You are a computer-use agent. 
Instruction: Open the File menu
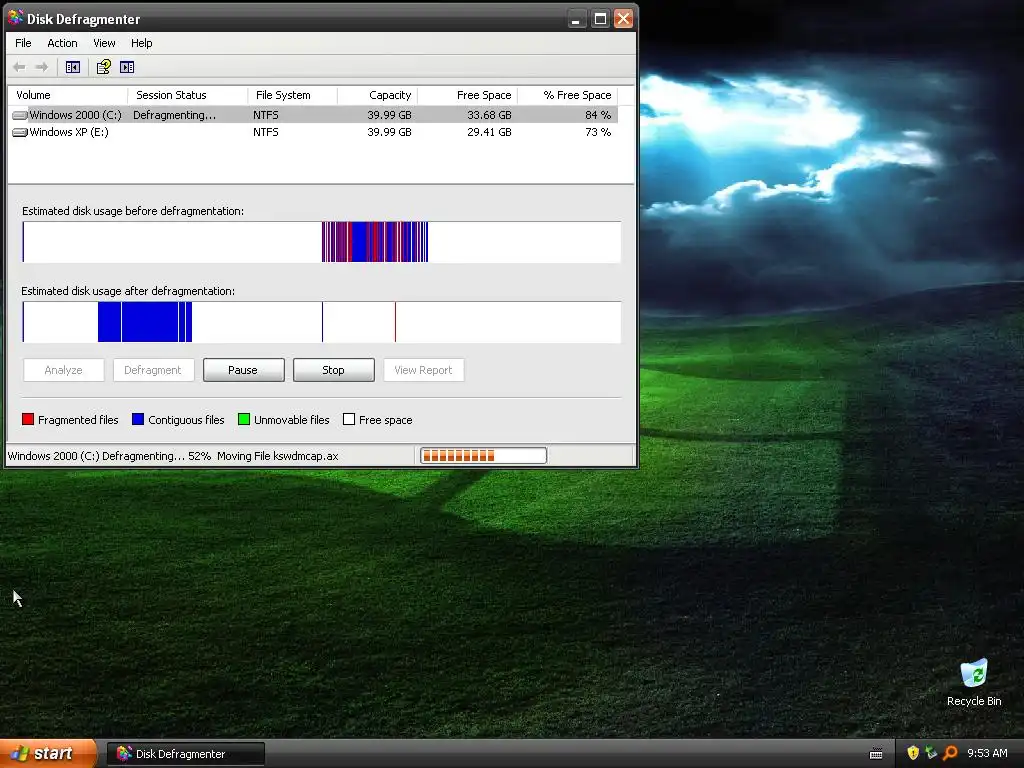click(23, 43)
